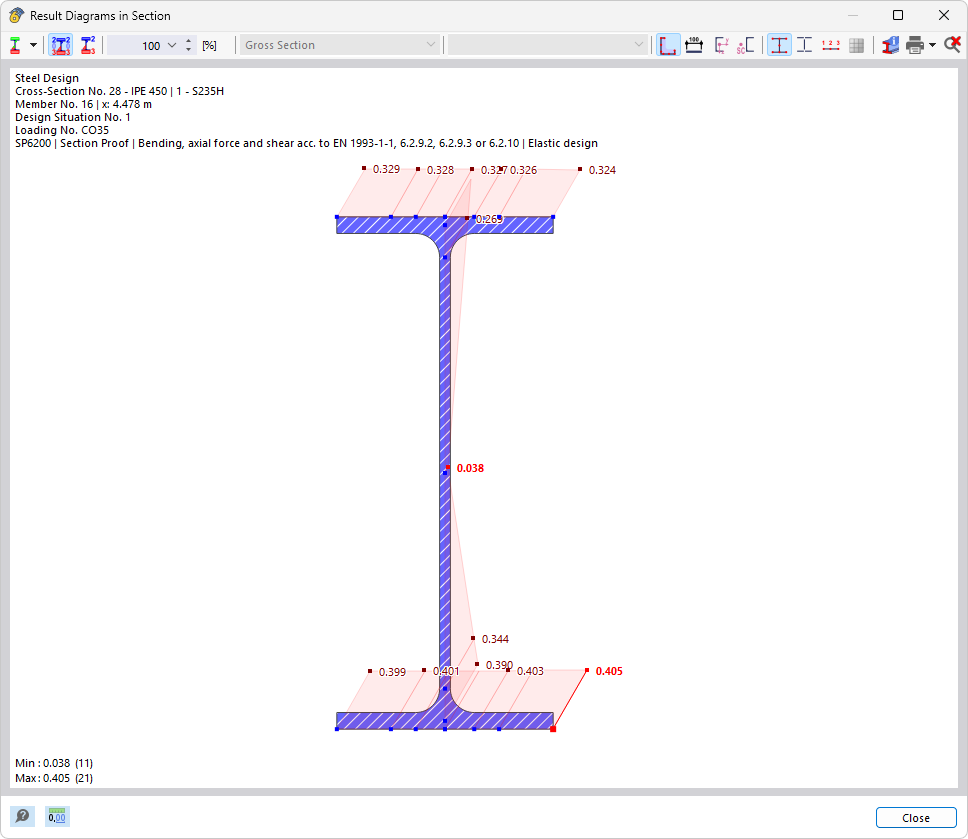Screen dimensions: 968x839
Task: Show dimension lines on the cross-section
Action: [x=695, y=44]
